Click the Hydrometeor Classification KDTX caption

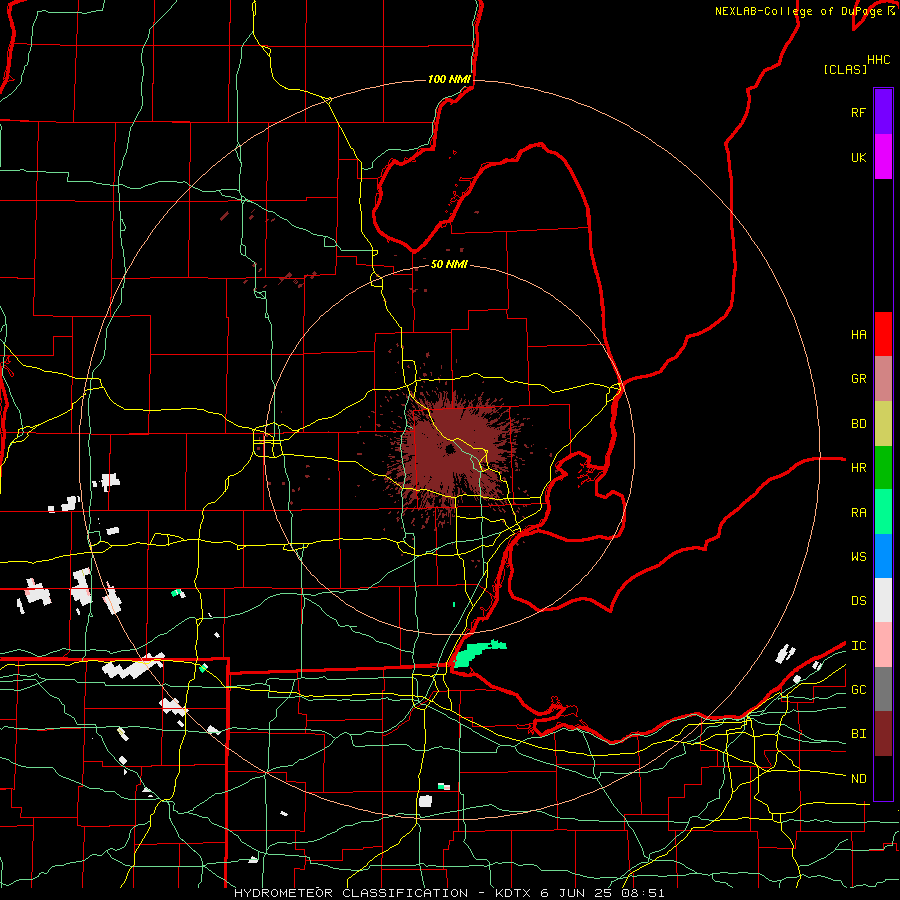click(449, 893)
